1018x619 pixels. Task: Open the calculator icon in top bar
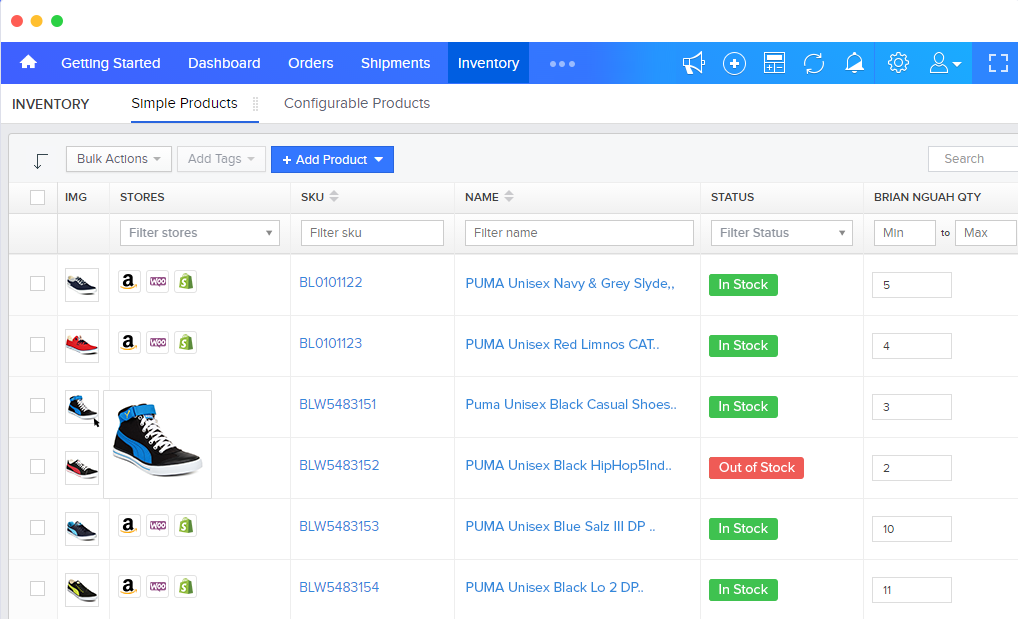[774, 63]
